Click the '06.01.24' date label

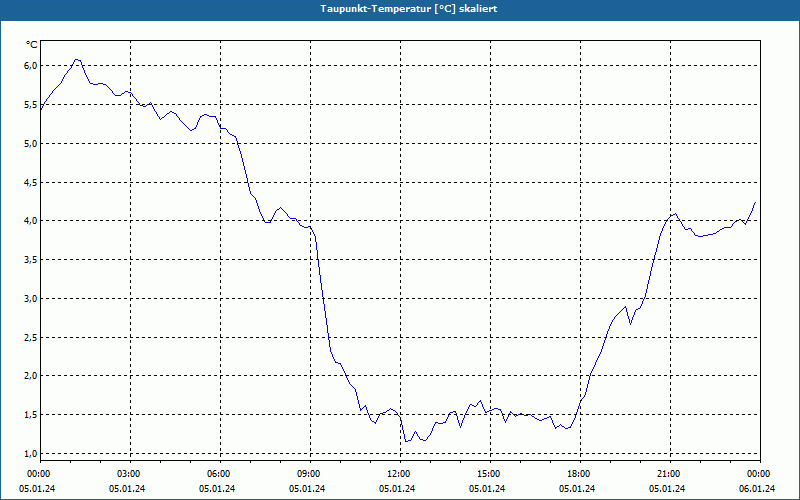click(x=757, y=488)
